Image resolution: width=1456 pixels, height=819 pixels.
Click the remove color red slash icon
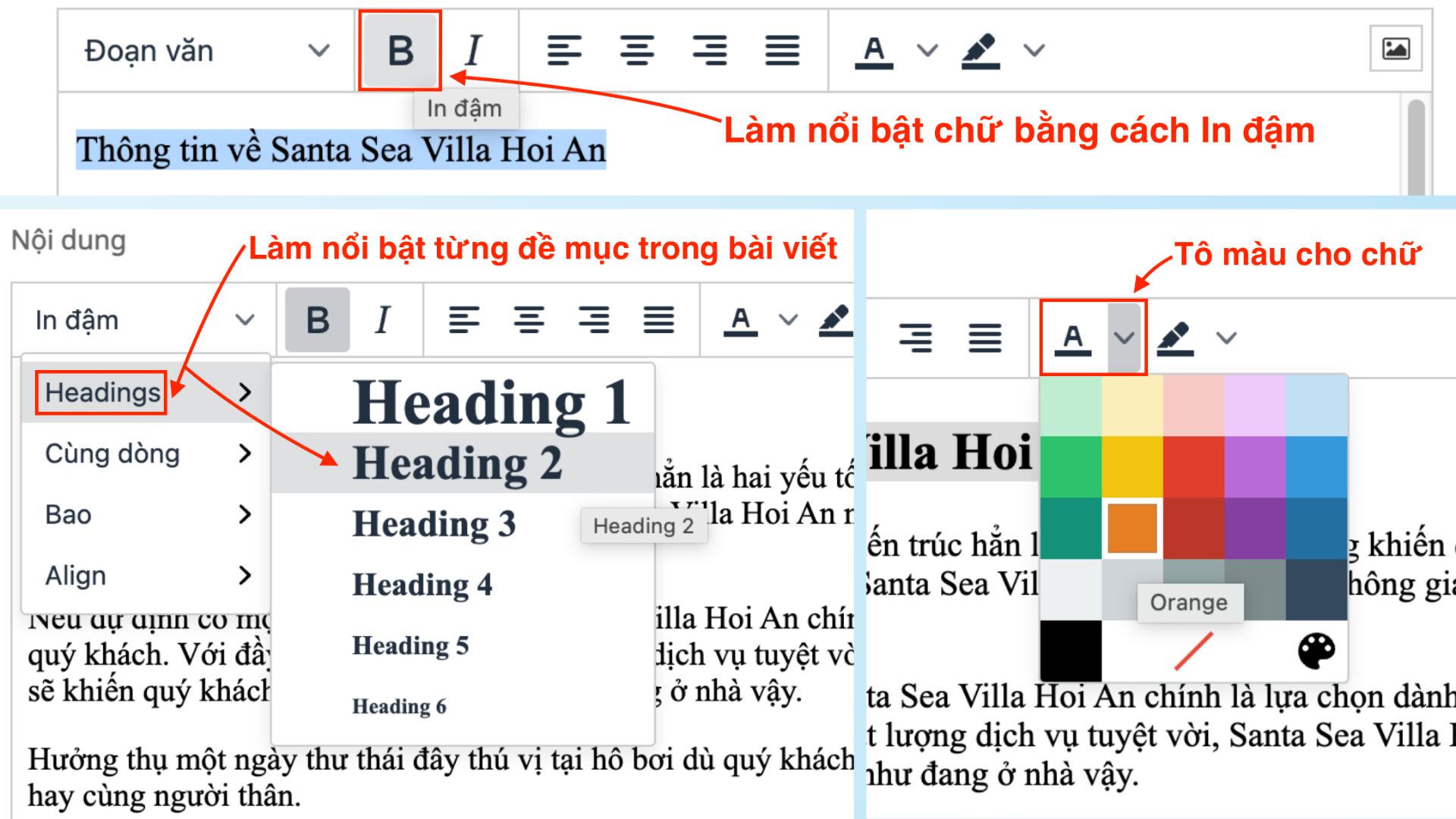pos(1194,651)
